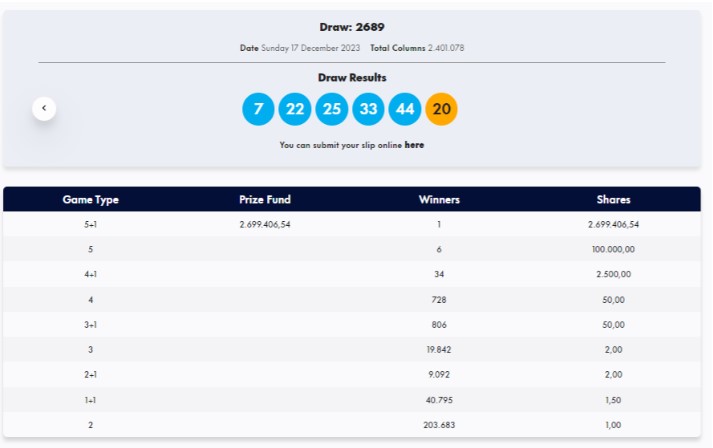Select the 4+1 game type cell
The image size is (713, 448).
(91, 275)
